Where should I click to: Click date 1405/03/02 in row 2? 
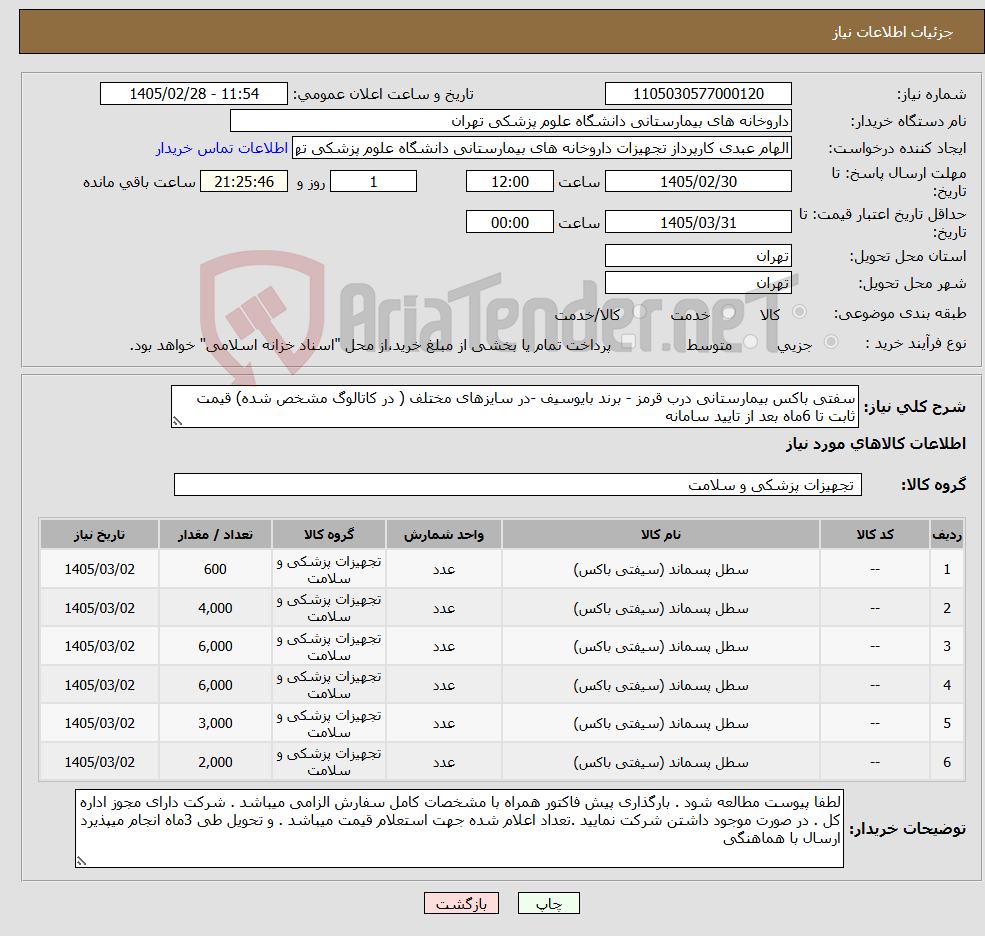(x=99, y=608)
